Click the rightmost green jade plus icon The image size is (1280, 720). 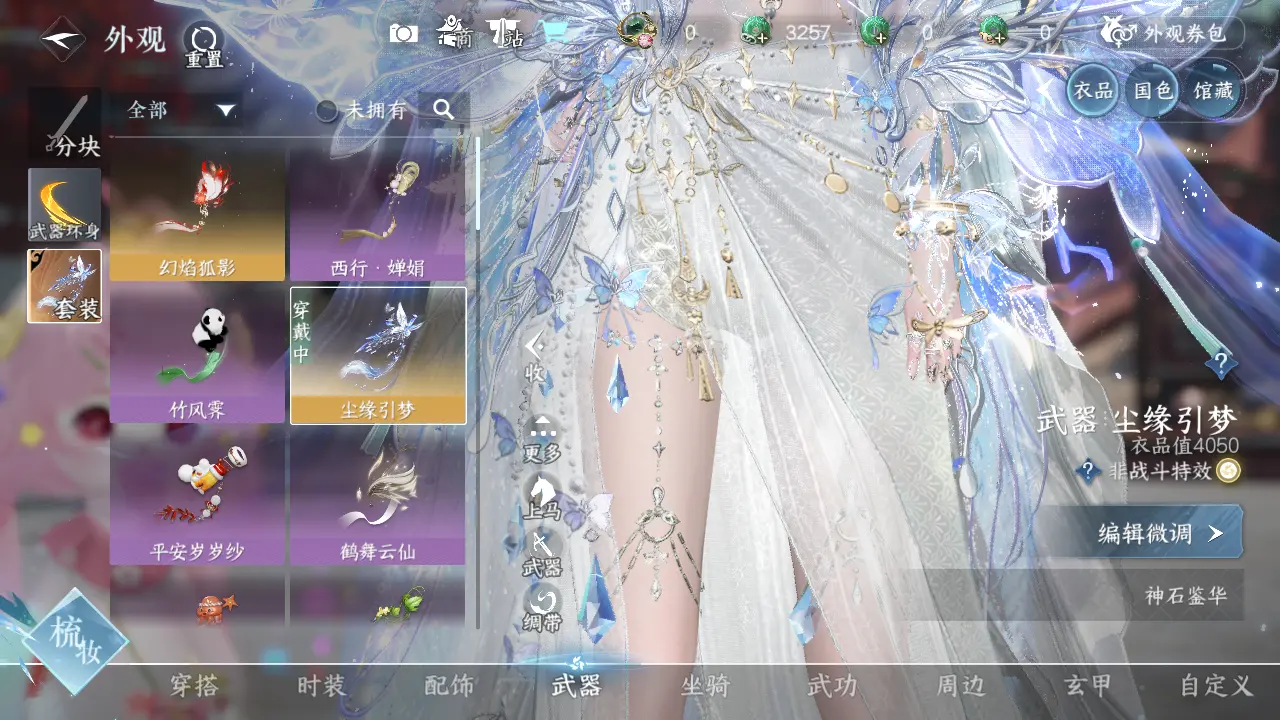[x=993, y=31]
